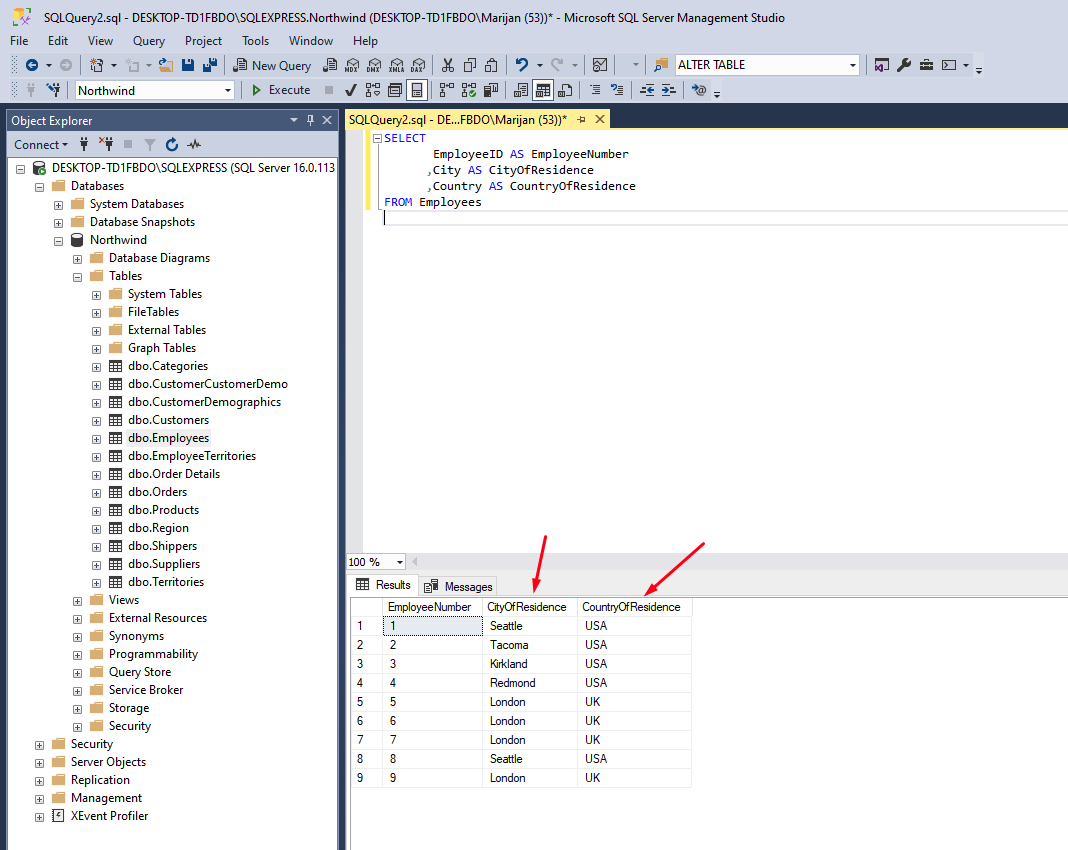Click Comment Out Selected Lines icon
The height and width of the screenshot is (850, 1068).
tap(595, 90)
